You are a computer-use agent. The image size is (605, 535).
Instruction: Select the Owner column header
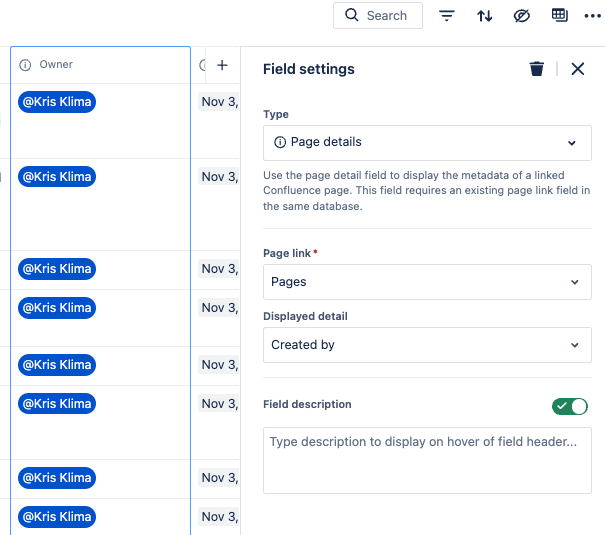(x=100, y=65)
